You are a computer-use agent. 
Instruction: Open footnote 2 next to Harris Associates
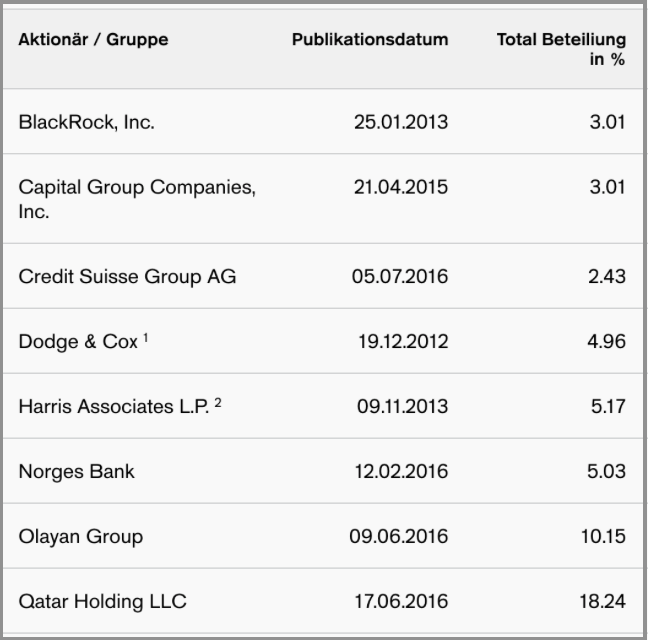[218, 402]
